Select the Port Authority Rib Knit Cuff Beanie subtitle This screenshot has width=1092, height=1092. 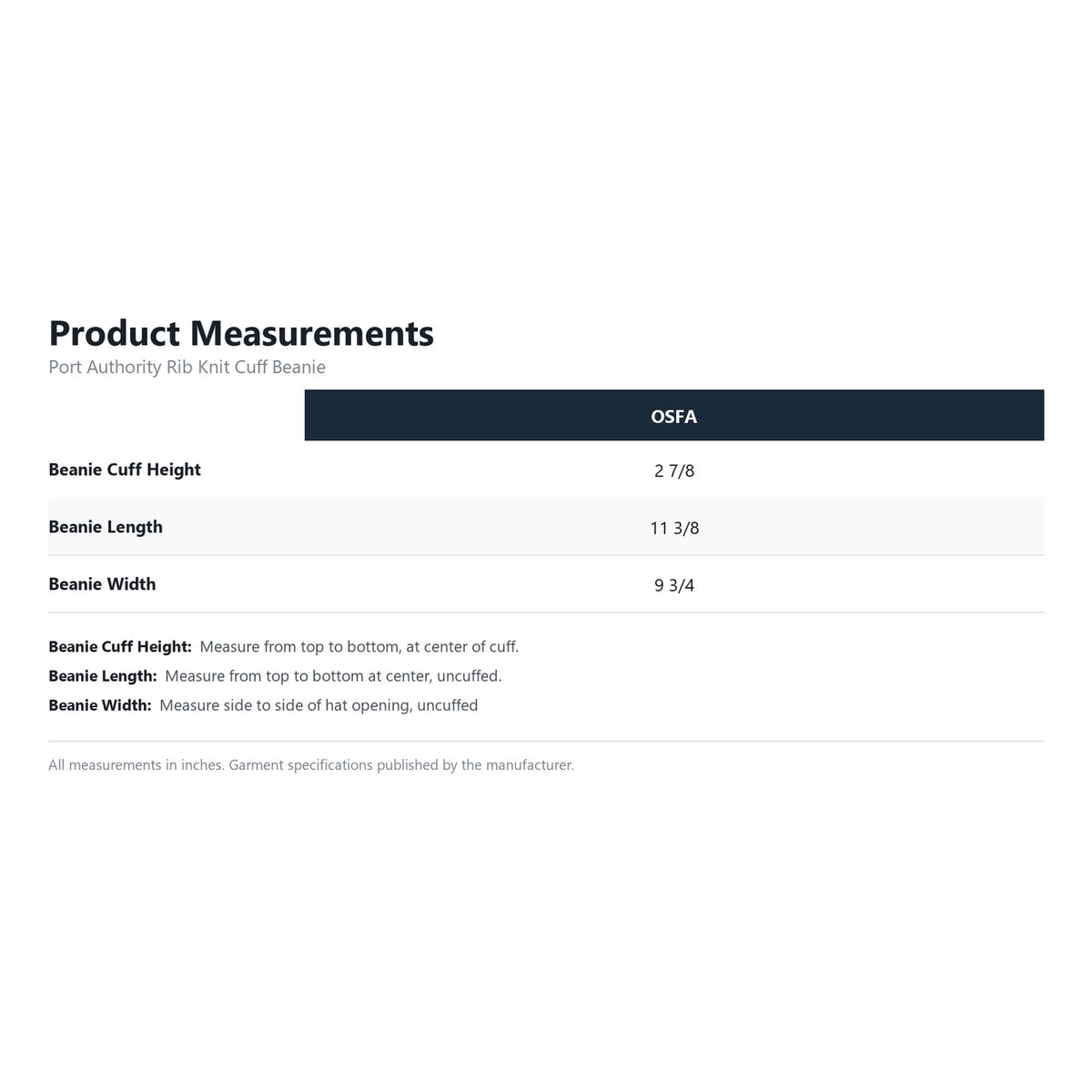187,368
